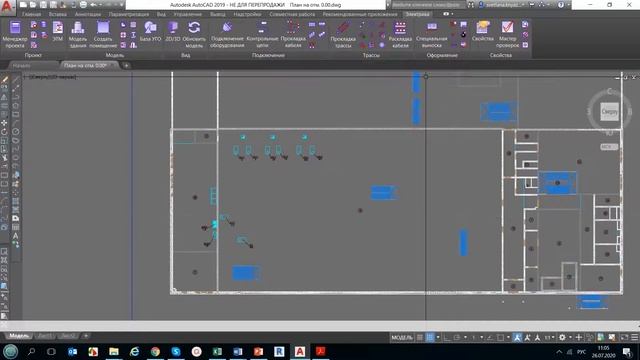This screenshot has height=360, width=640.
Task: Add new layout with plus button
Action: coord(86,336)
